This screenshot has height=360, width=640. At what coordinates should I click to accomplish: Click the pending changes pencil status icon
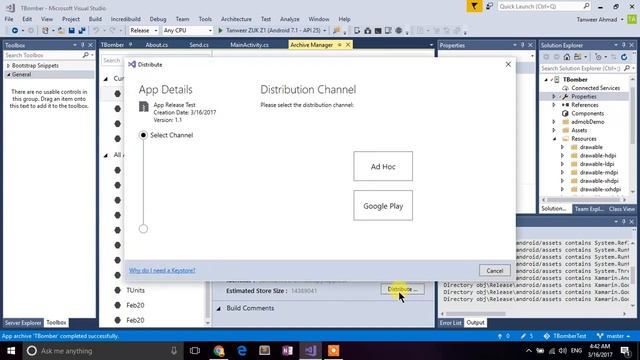527,336
